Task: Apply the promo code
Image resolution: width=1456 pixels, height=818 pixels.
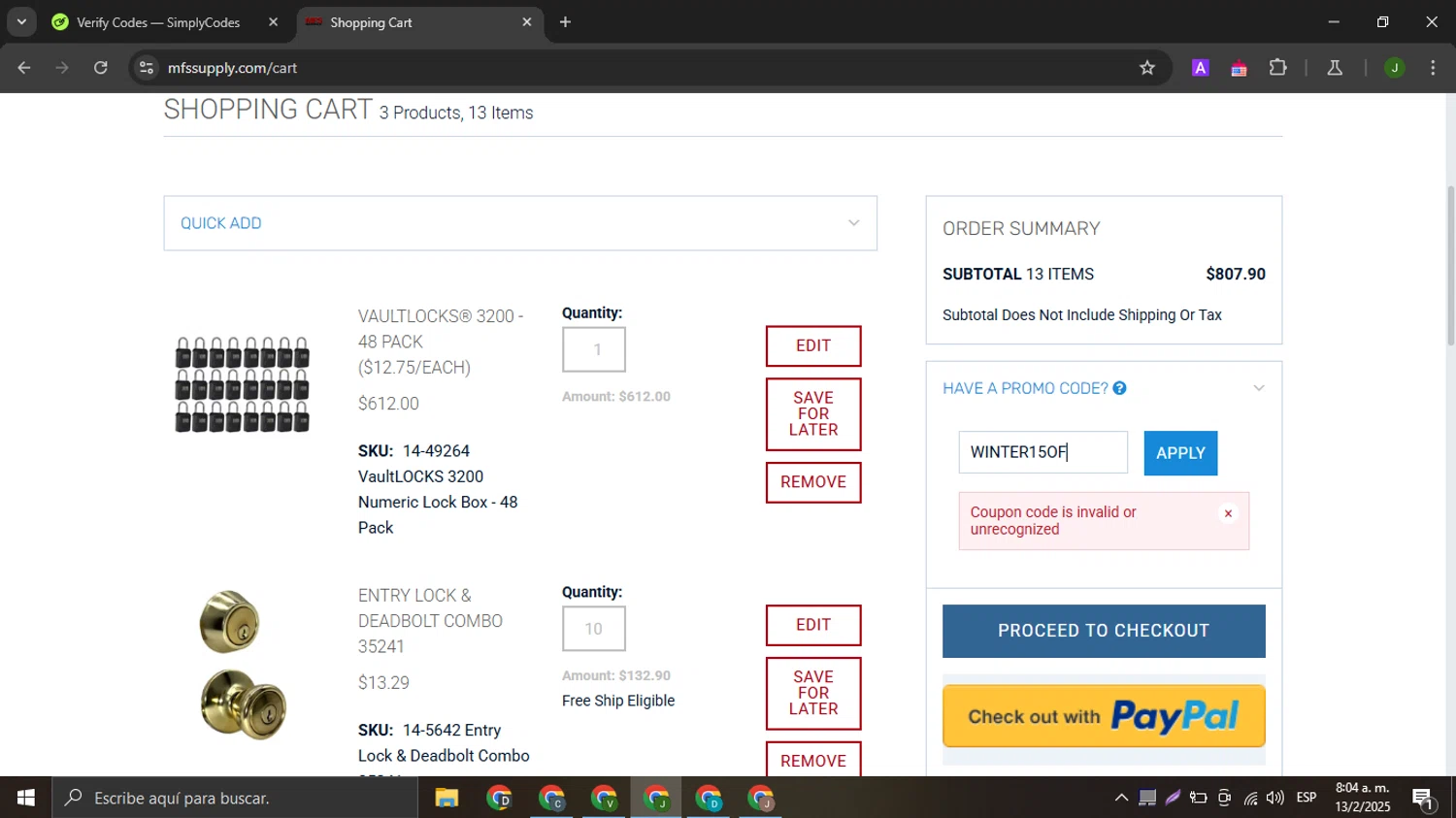Action: click(1180, 453)
